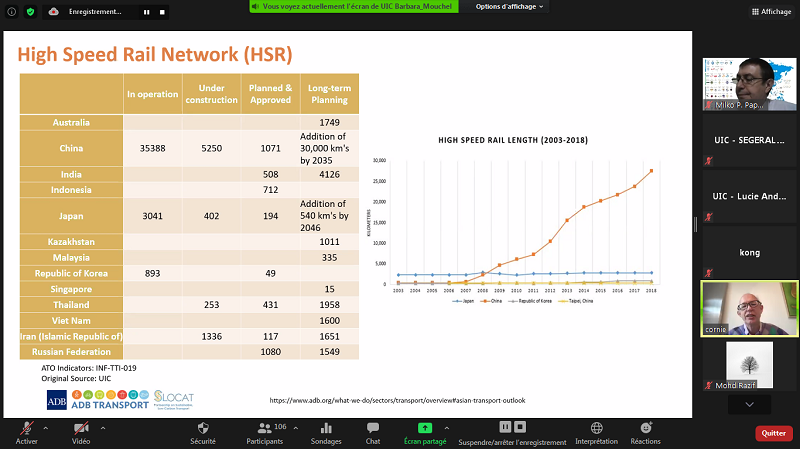Click the green Écran partagé share icon
This screenshot has width=800, height=449.
(x=426, y=428)
